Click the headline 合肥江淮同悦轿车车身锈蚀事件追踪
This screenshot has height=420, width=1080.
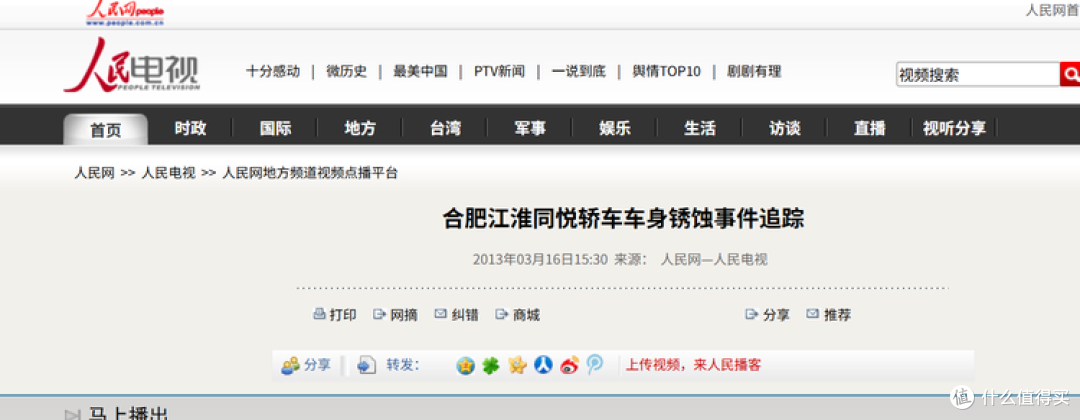[x=624, y=219]
